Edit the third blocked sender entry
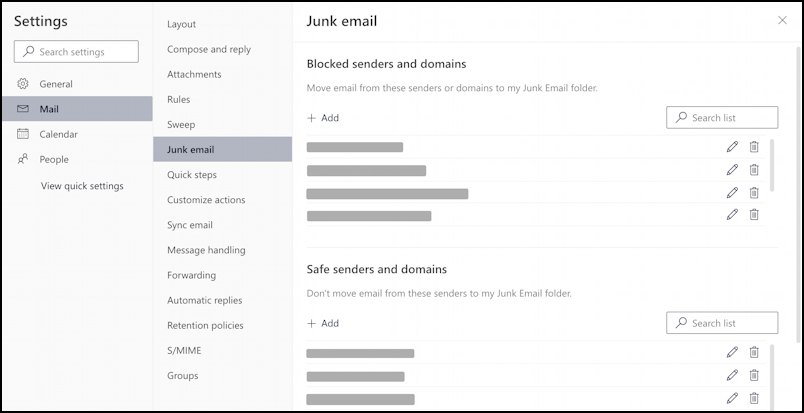The image size is (804, 413). coord(732,193)
